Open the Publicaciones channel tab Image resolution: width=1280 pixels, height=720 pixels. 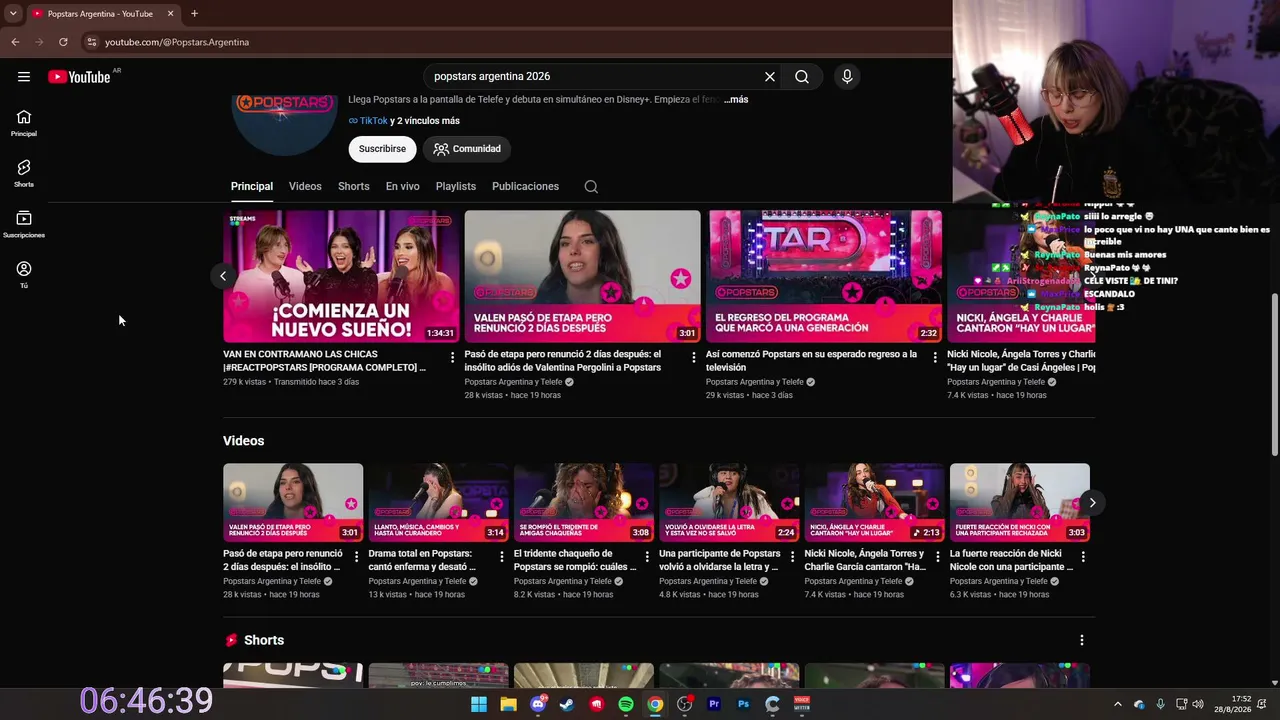click(525, 187)
